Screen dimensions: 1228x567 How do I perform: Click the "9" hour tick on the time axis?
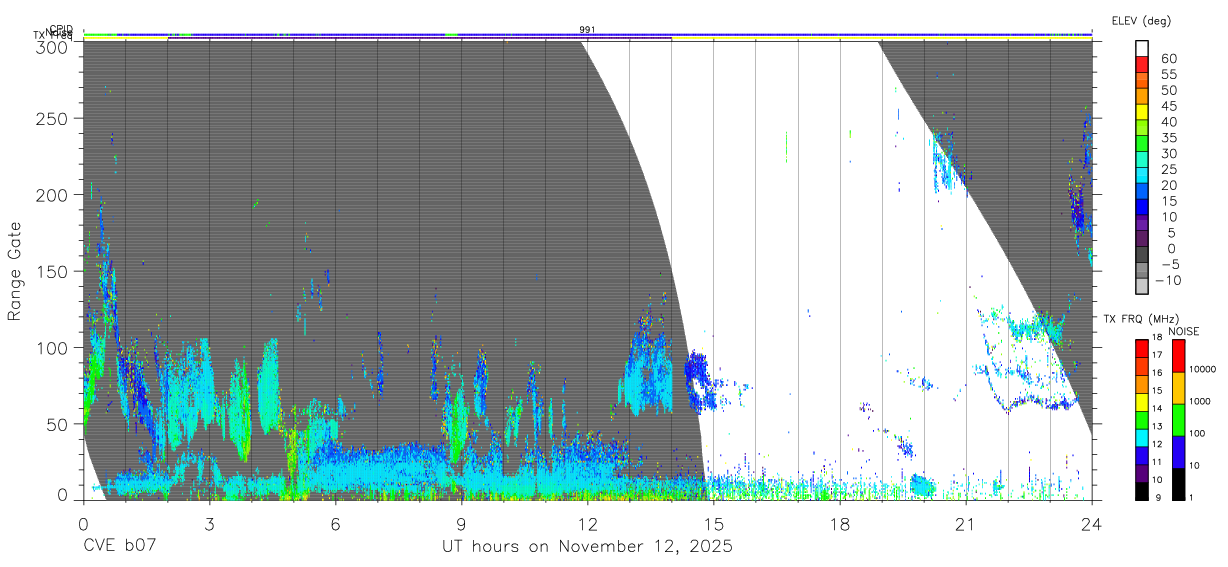461,524
